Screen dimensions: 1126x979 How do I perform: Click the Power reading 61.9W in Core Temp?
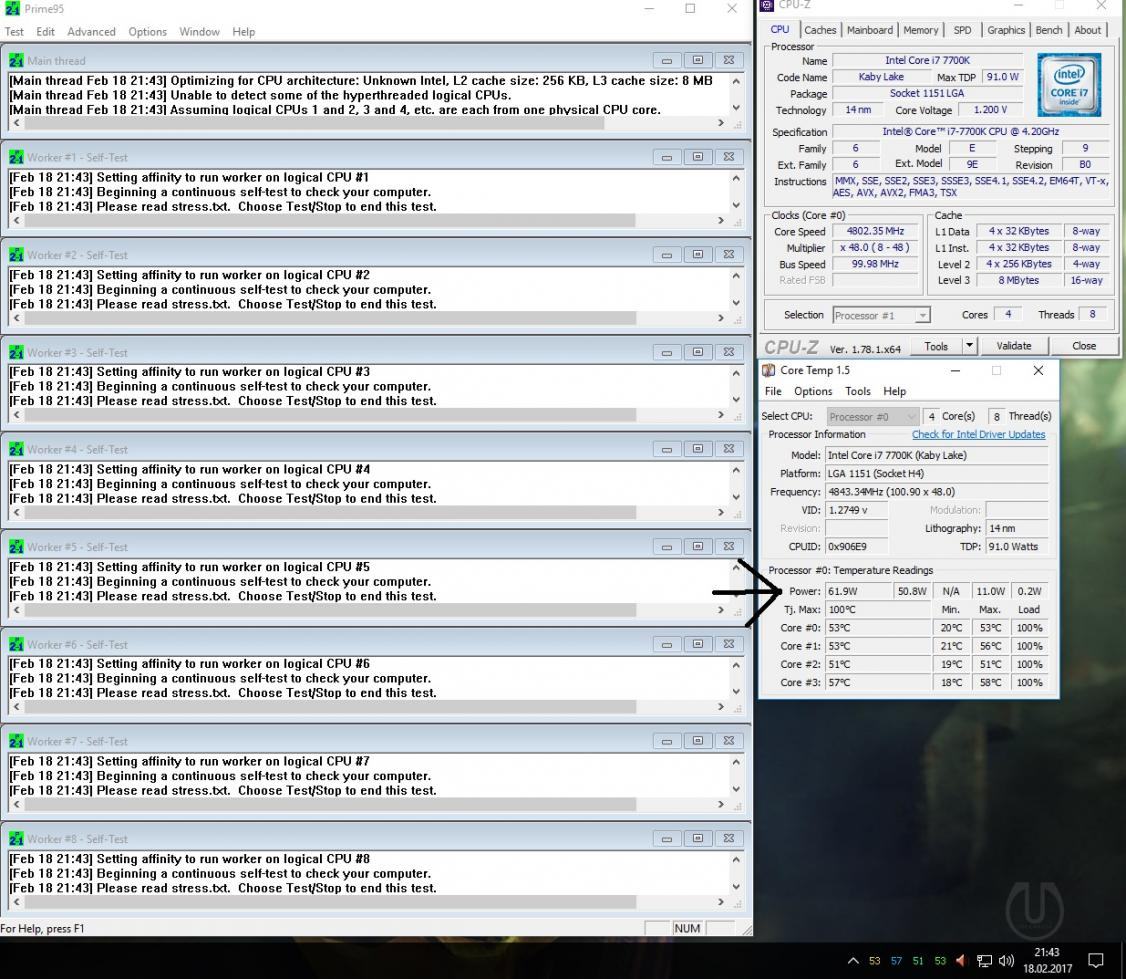tap(857, 591)
